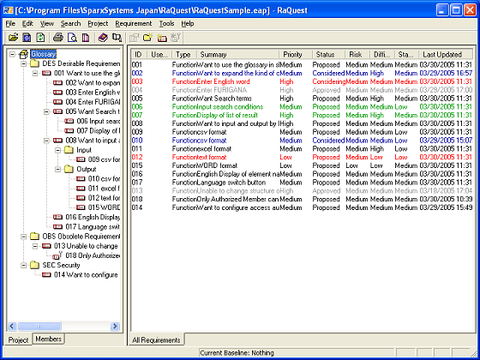Image resolution: width=480 pixels, height=360 pixels.
Task: Open print preview with the magnifier icon
Action: click(72, 37)
